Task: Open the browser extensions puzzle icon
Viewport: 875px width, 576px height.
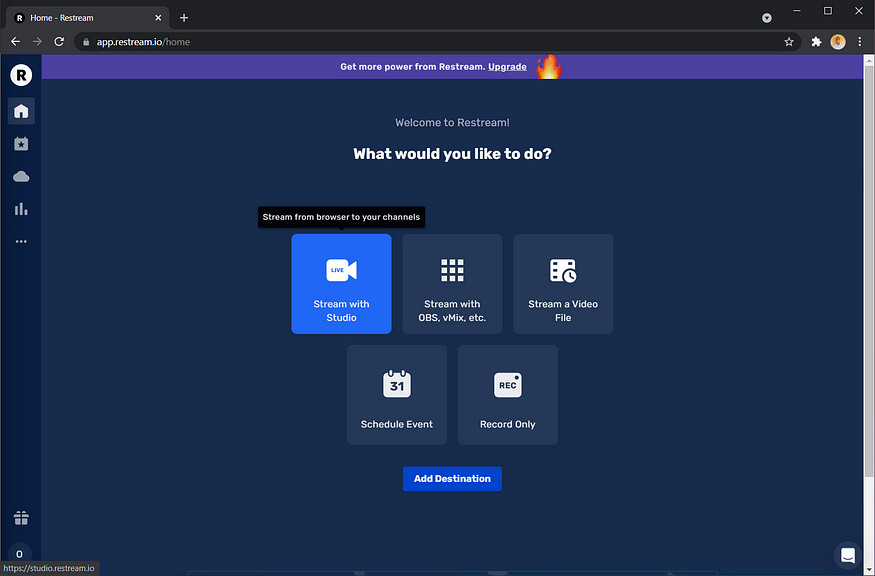Action: [816, 42]
